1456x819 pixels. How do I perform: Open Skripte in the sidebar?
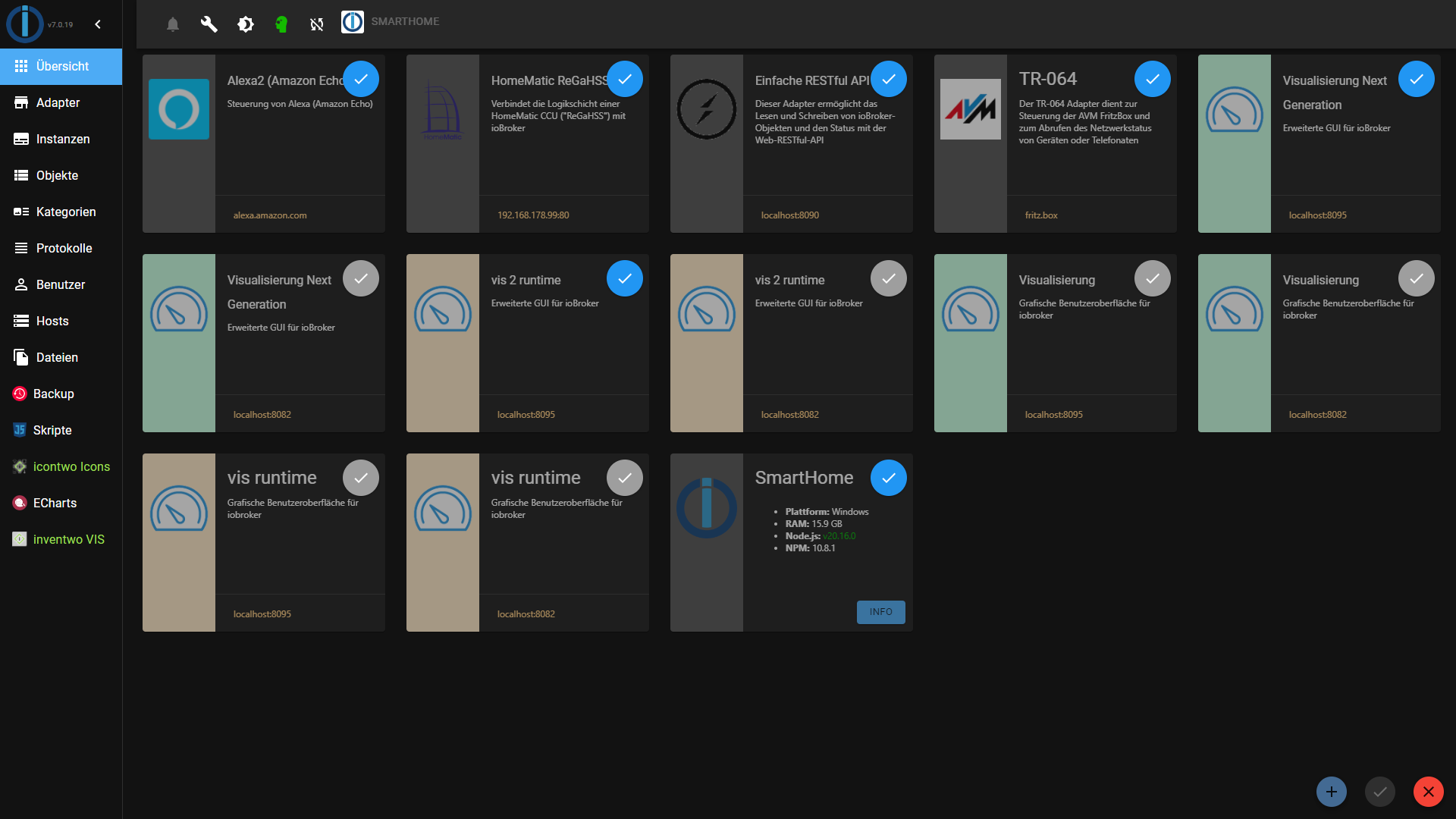coord(52,430)
